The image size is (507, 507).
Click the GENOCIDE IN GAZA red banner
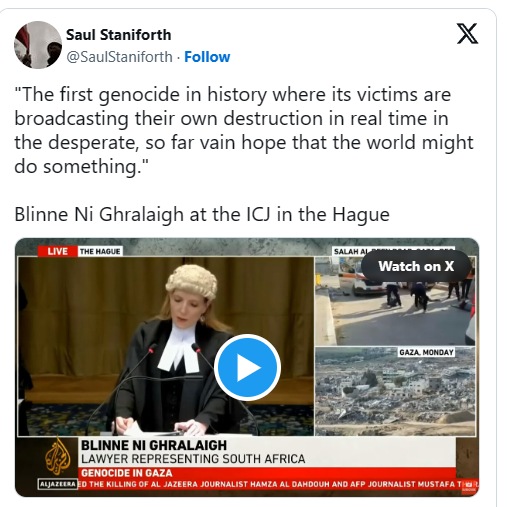tap(268, 473)
